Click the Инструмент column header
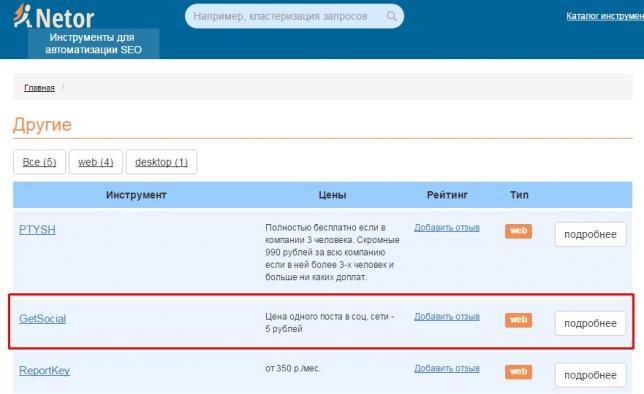Viewport: 644px width, 394px height. tap(136, 195)
